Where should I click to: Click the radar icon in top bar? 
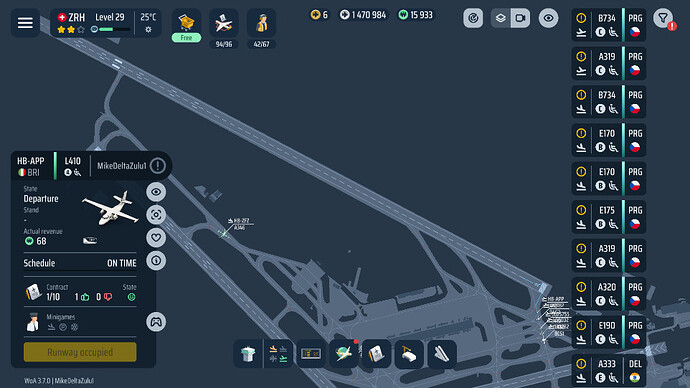pyautogui.click(x=473, y=18)
